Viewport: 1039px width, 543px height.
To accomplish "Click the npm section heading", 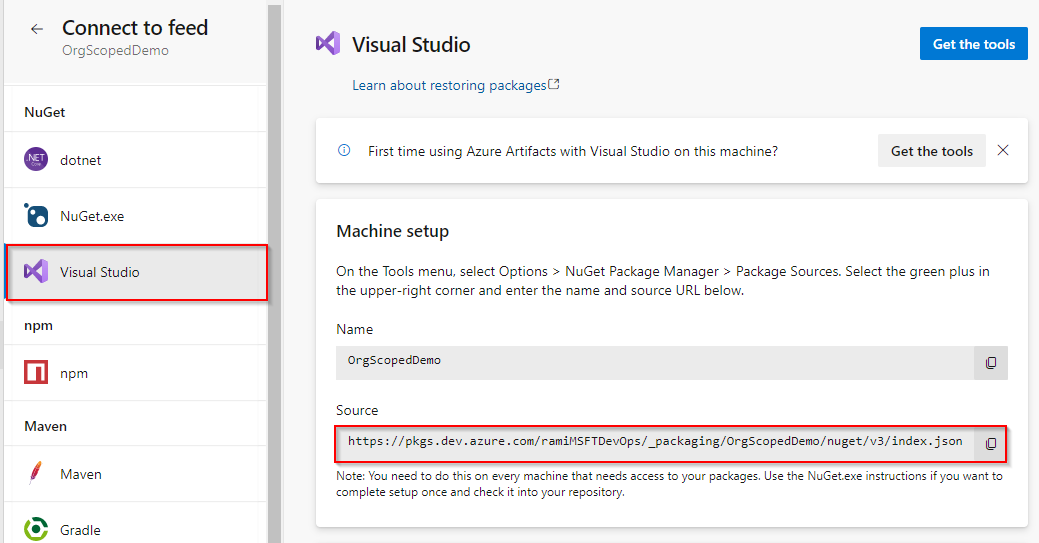I will [x=38, y=326].
